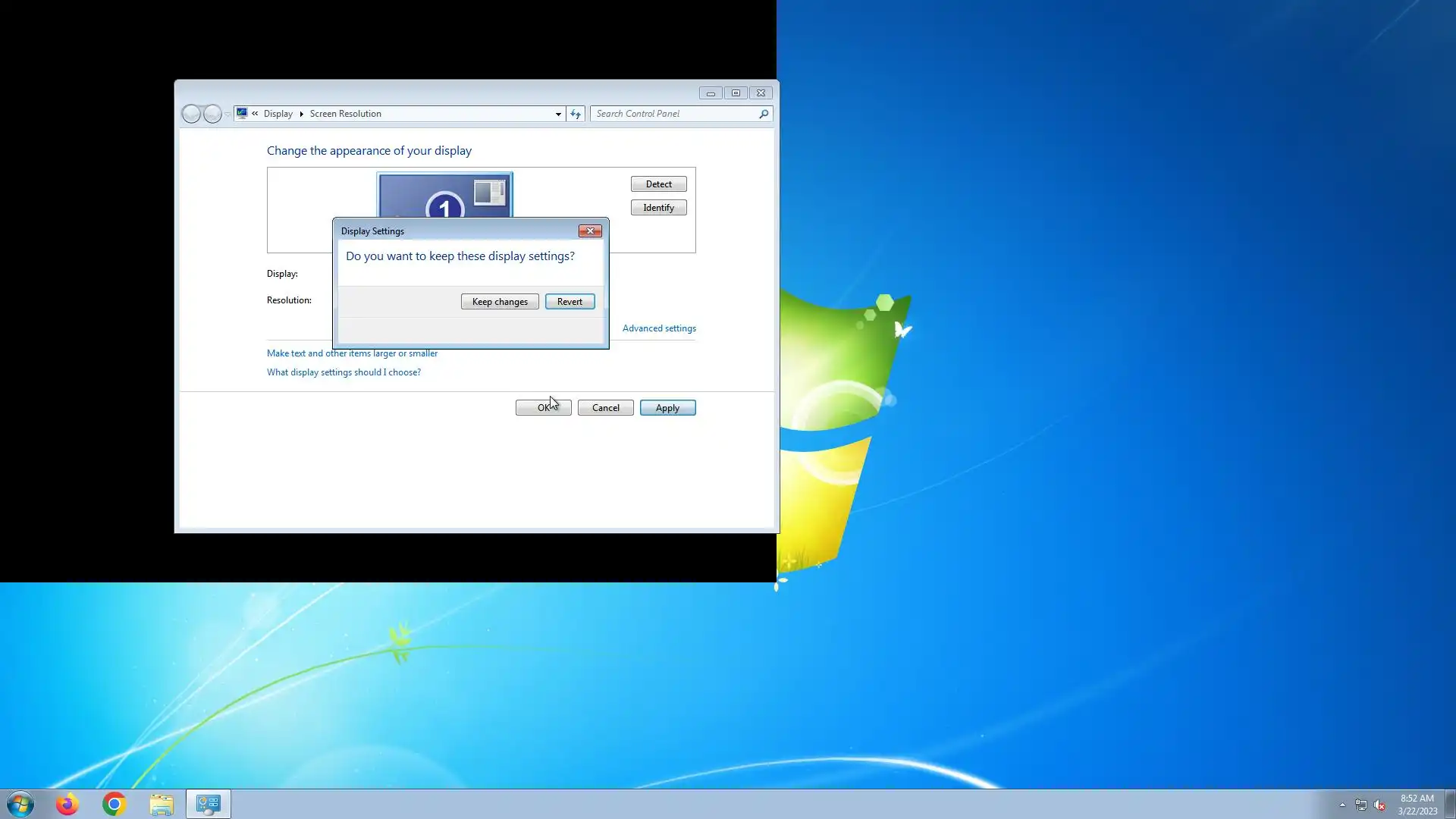Screen dimensions: 1456x819
Task: Open recent pages dropdown beside nav arrows
Action: [x=227, y=115]
